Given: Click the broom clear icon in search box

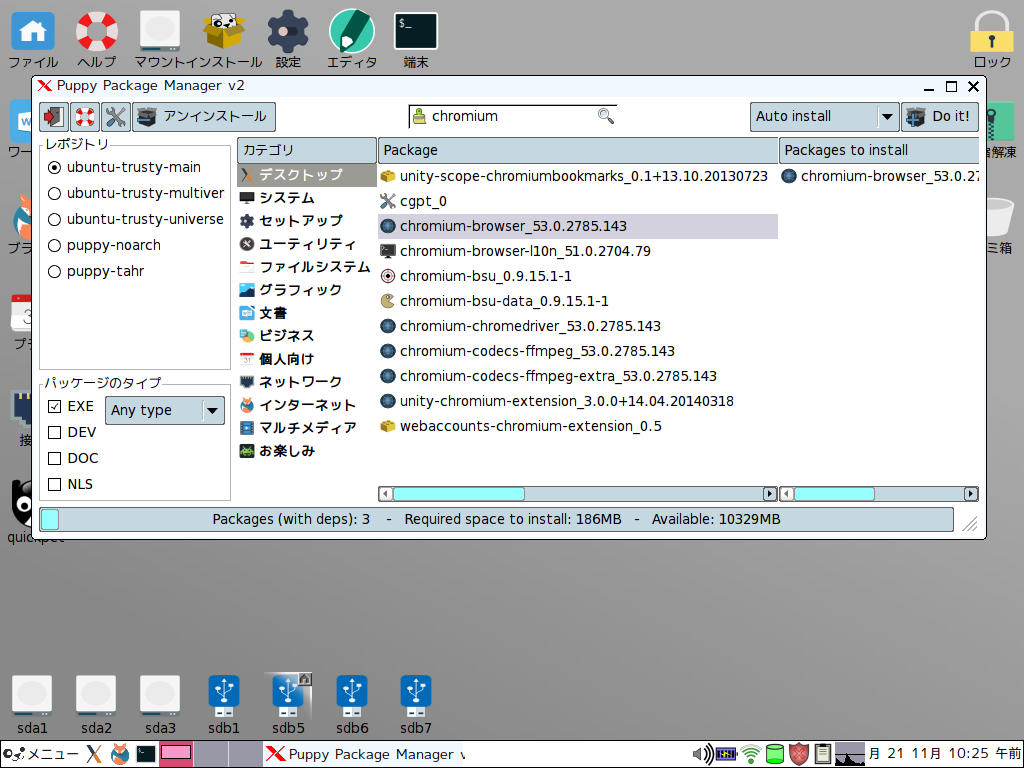Looking at the screenshot, I should [419, 116].
